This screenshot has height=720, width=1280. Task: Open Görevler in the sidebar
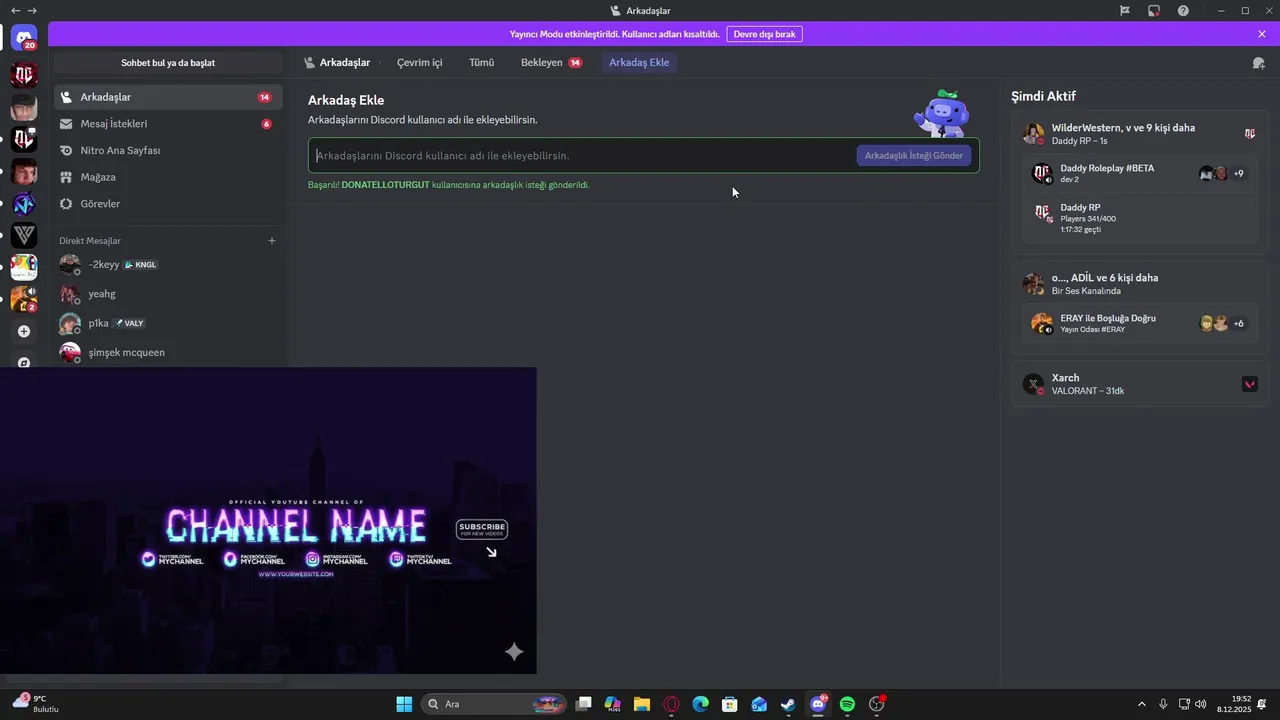click(x=168, y=203)
